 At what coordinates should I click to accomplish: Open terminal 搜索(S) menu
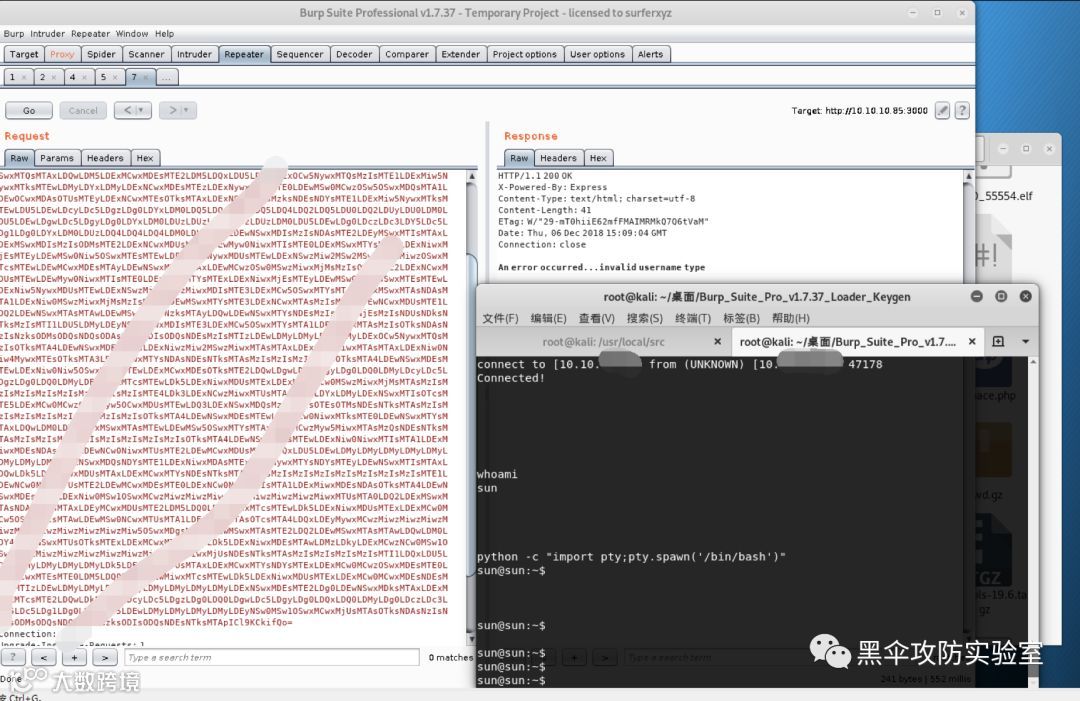click(x=645, y=318)
